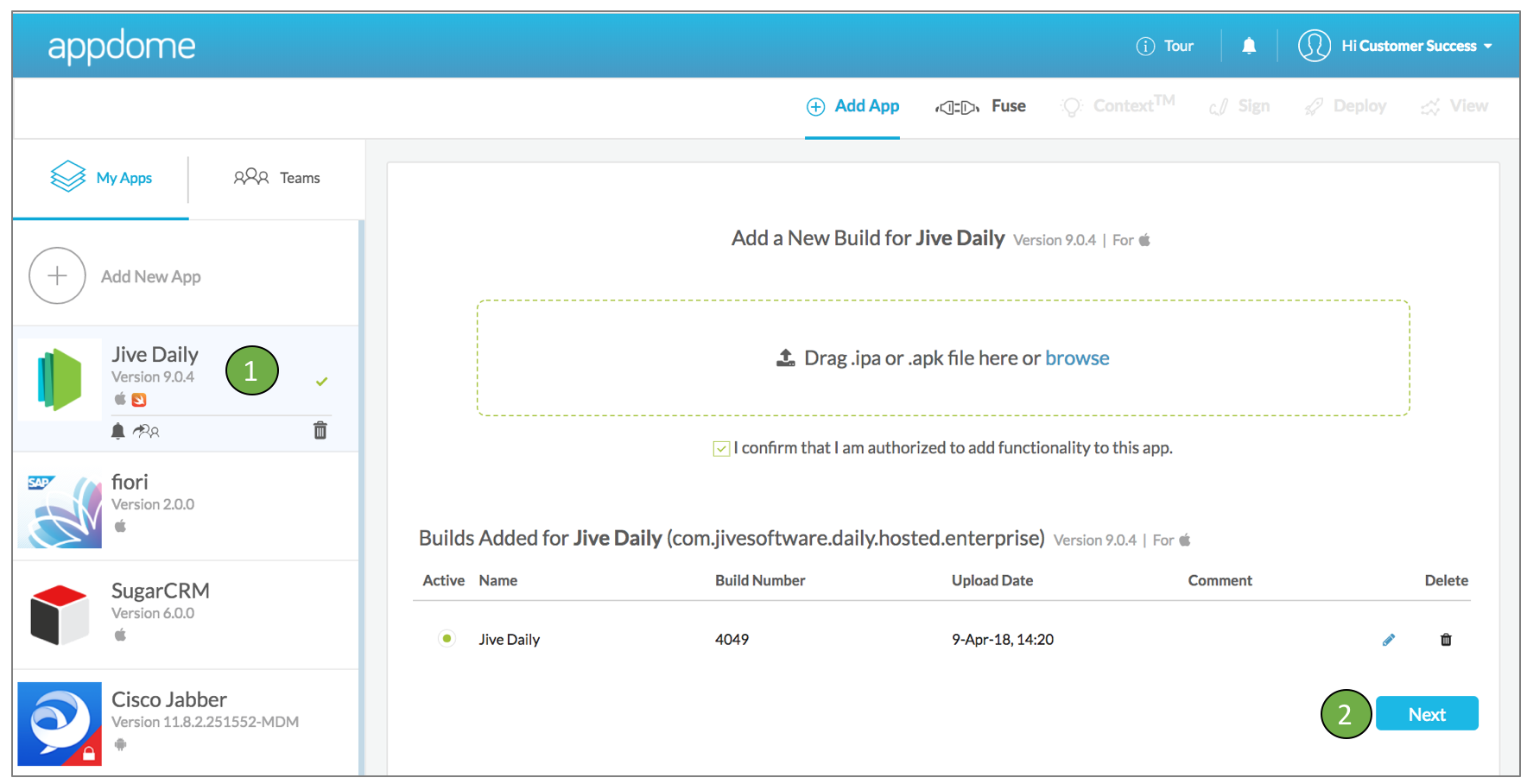This screenshot has height=784, width=1527.
Task: Click the My Apps layers icon
Action: click(x=68, y=176)
